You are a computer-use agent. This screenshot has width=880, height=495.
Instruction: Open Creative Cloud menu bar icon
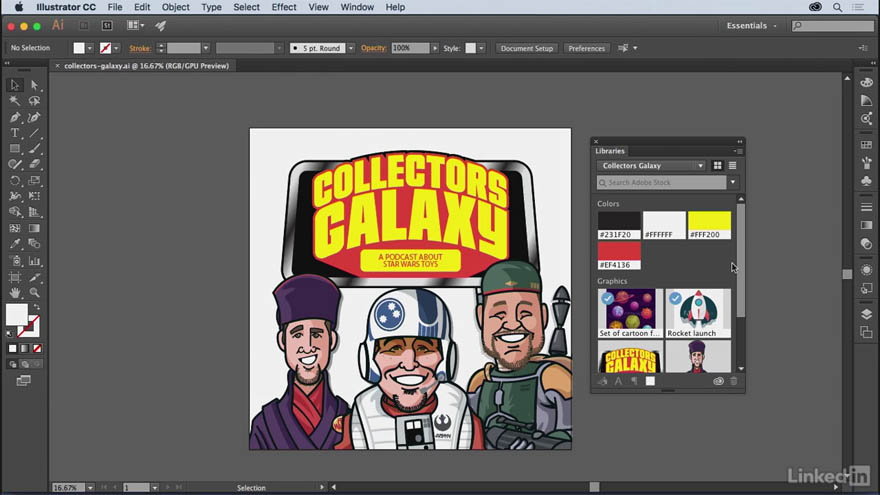coord(815,7)
